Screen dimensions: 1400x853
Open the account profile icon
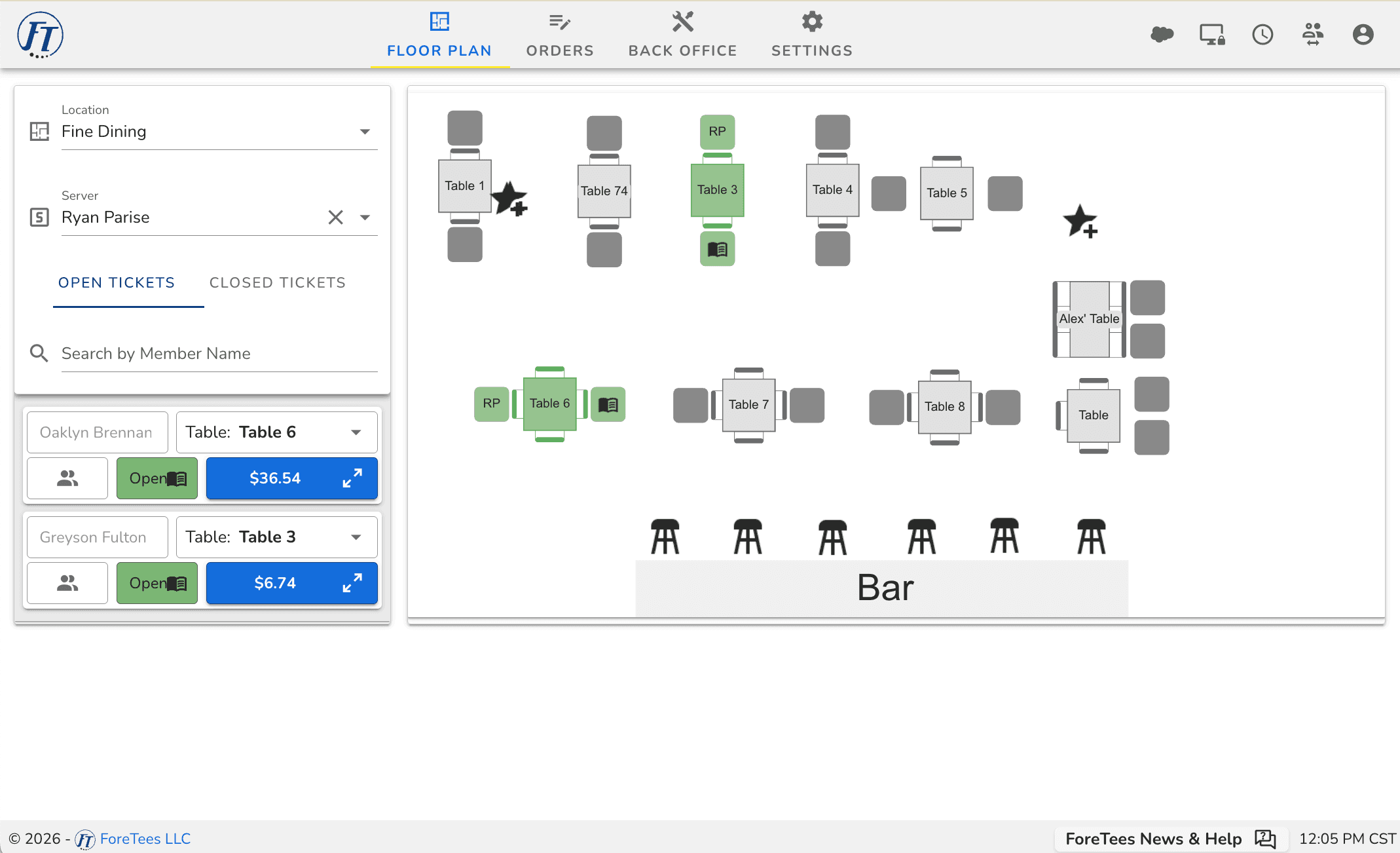coord(1363,34)
